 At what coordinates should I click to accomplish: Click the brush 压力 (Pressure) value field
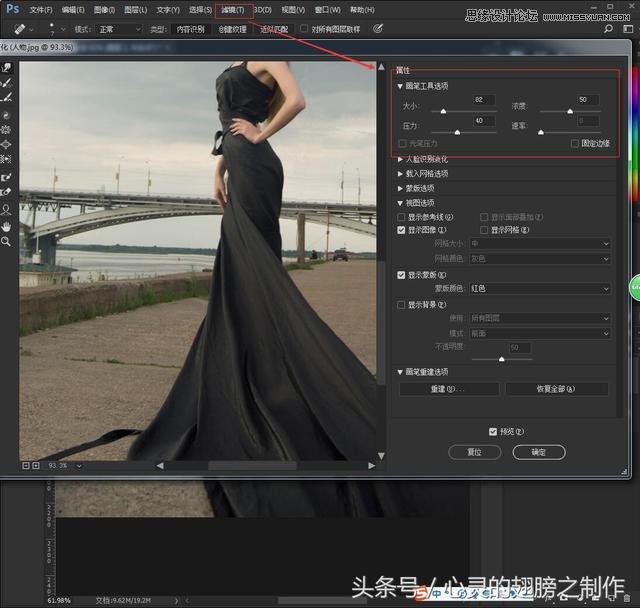pos(484,121)
